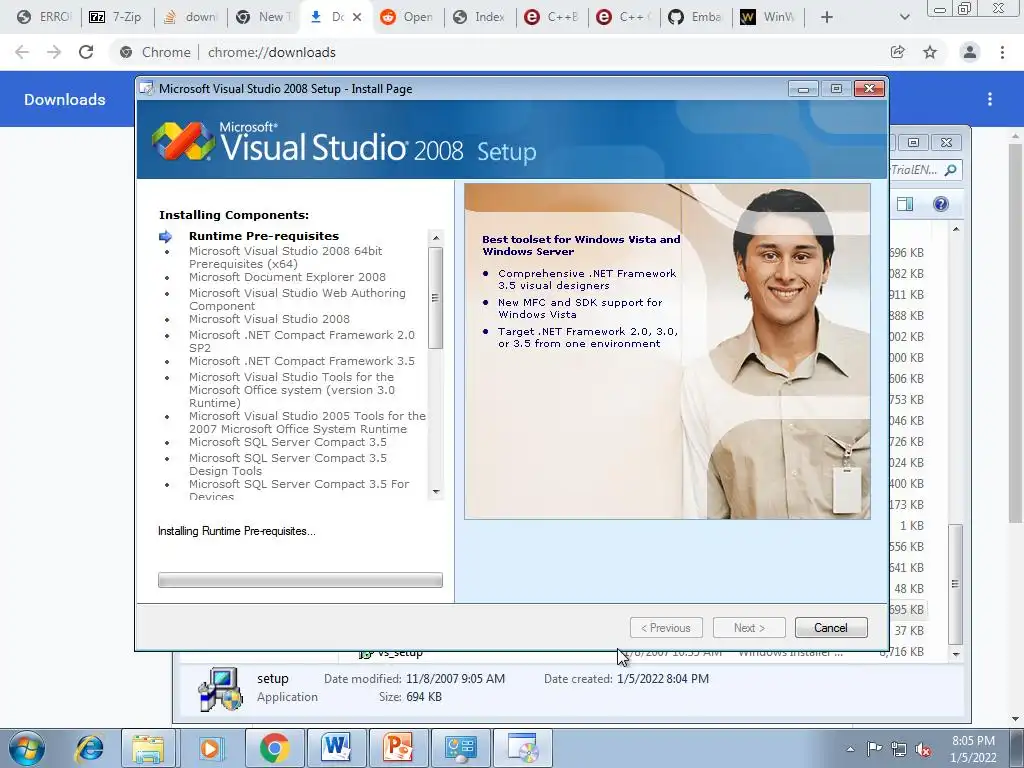The image size is (1024, 768).
Task: Click the component list scrollbar thumb
Action: click(x=436, y=298)
